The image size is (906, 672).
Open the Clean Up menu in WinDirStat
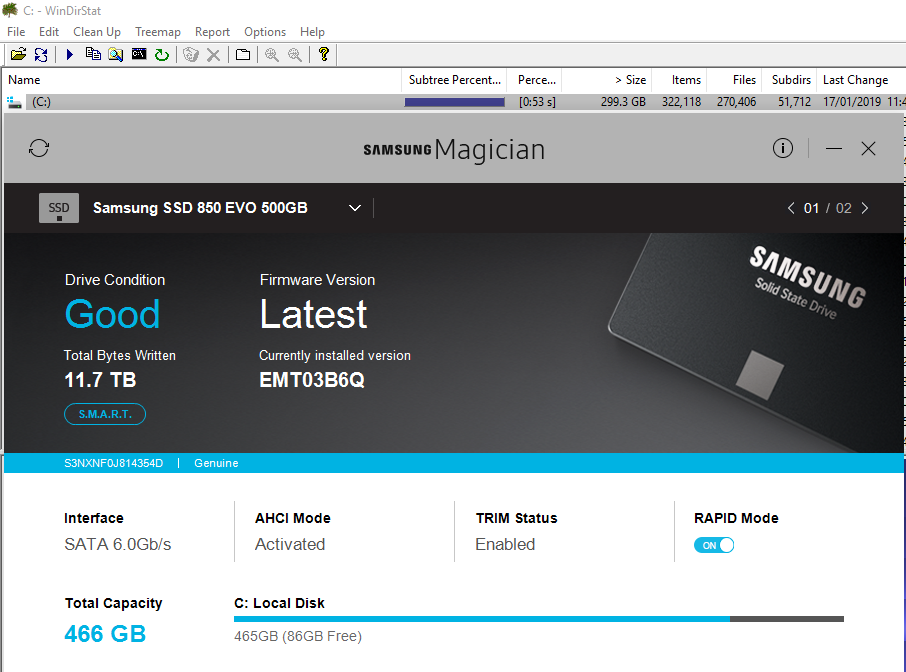[x=97, y=32]
